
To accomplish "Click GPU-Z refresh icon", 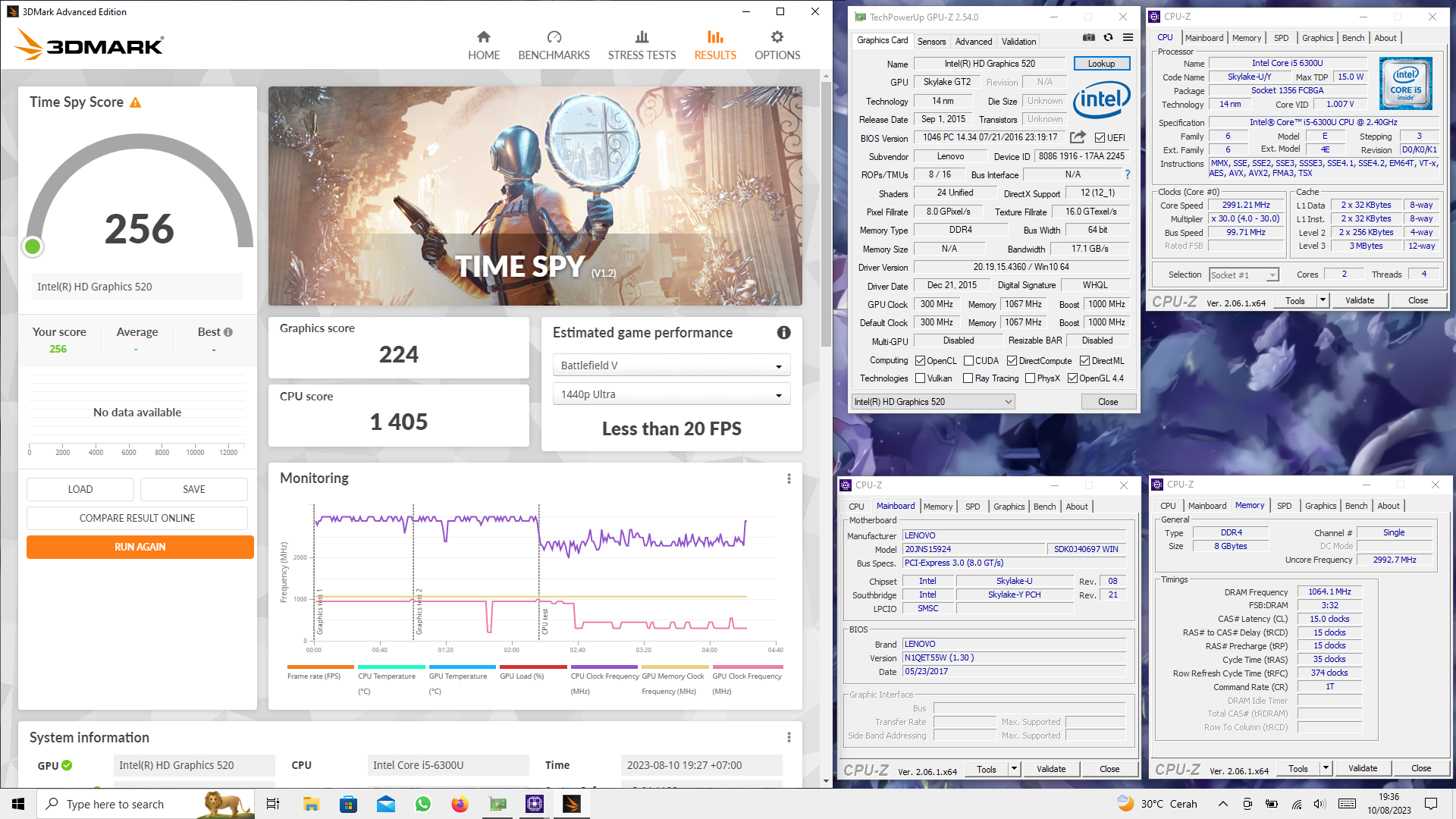I will pos(1108,37).
